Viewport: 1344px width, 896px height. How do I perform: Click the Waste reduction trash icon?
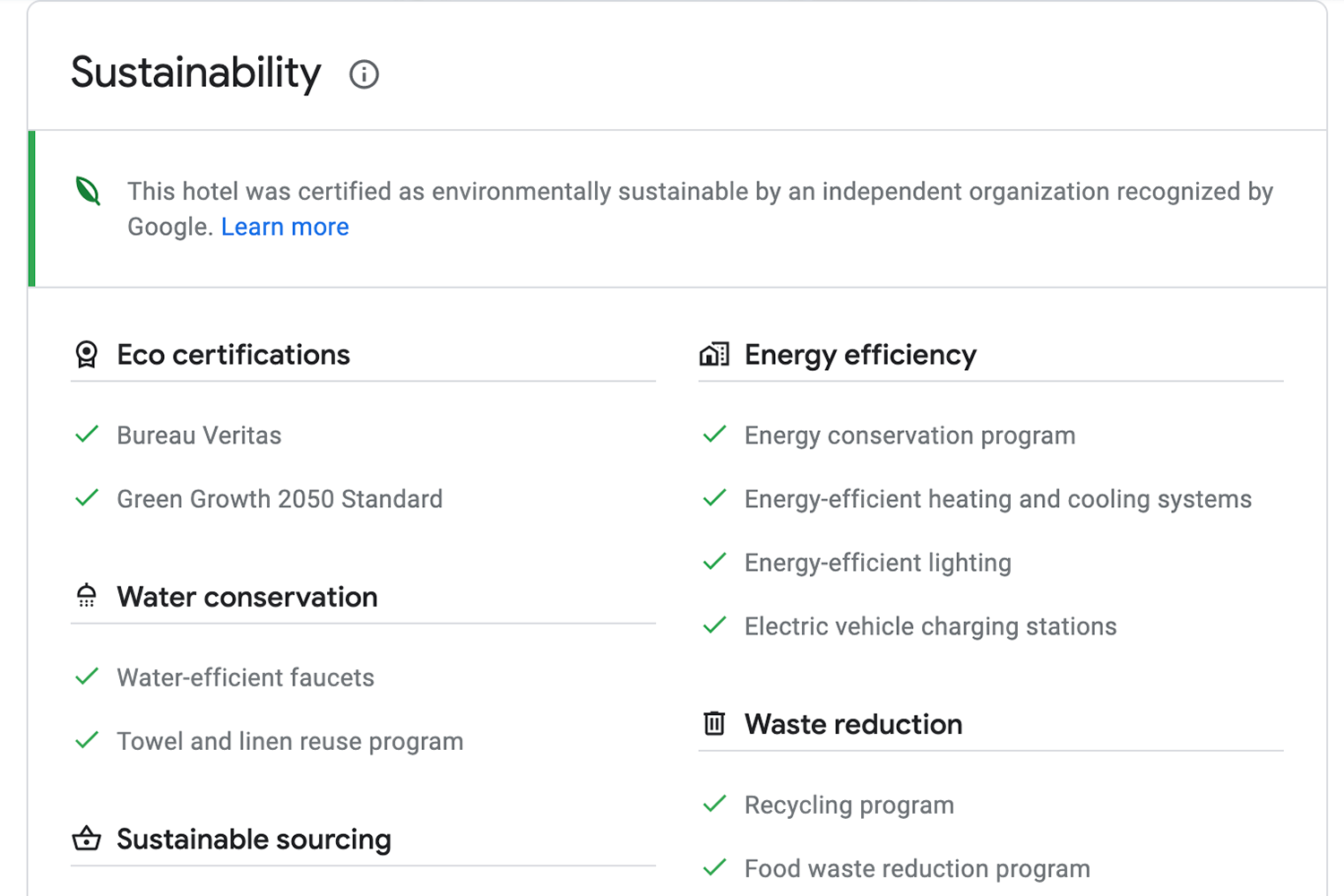[714, 723]
